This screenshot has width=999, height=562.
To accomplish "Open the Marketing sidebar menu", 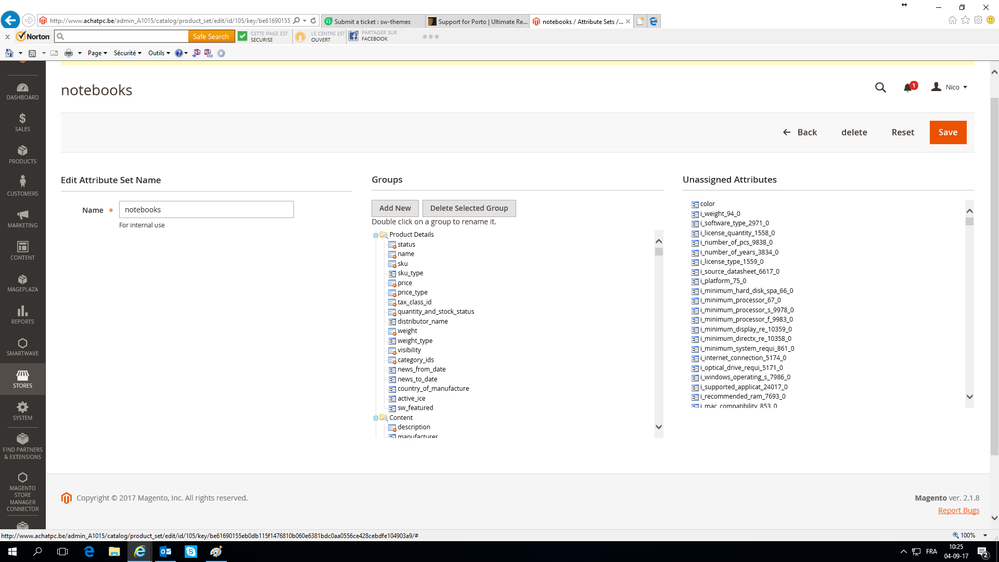I will pos(22,219).
